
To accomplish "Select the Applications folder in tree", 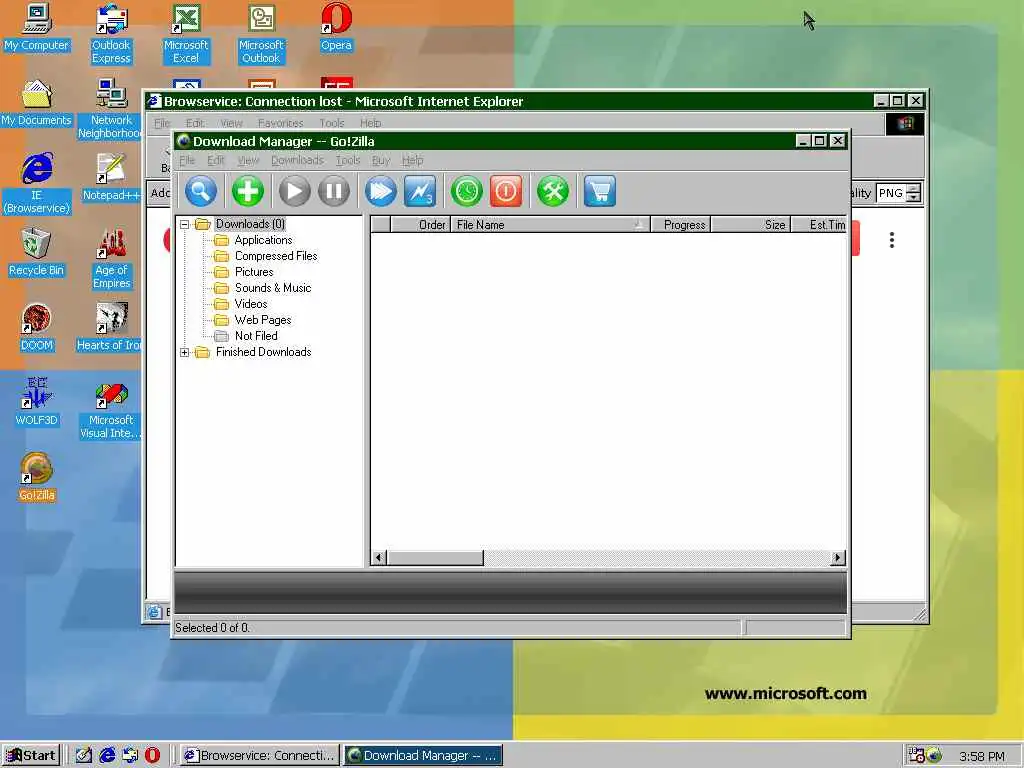I will click(263, 240).
